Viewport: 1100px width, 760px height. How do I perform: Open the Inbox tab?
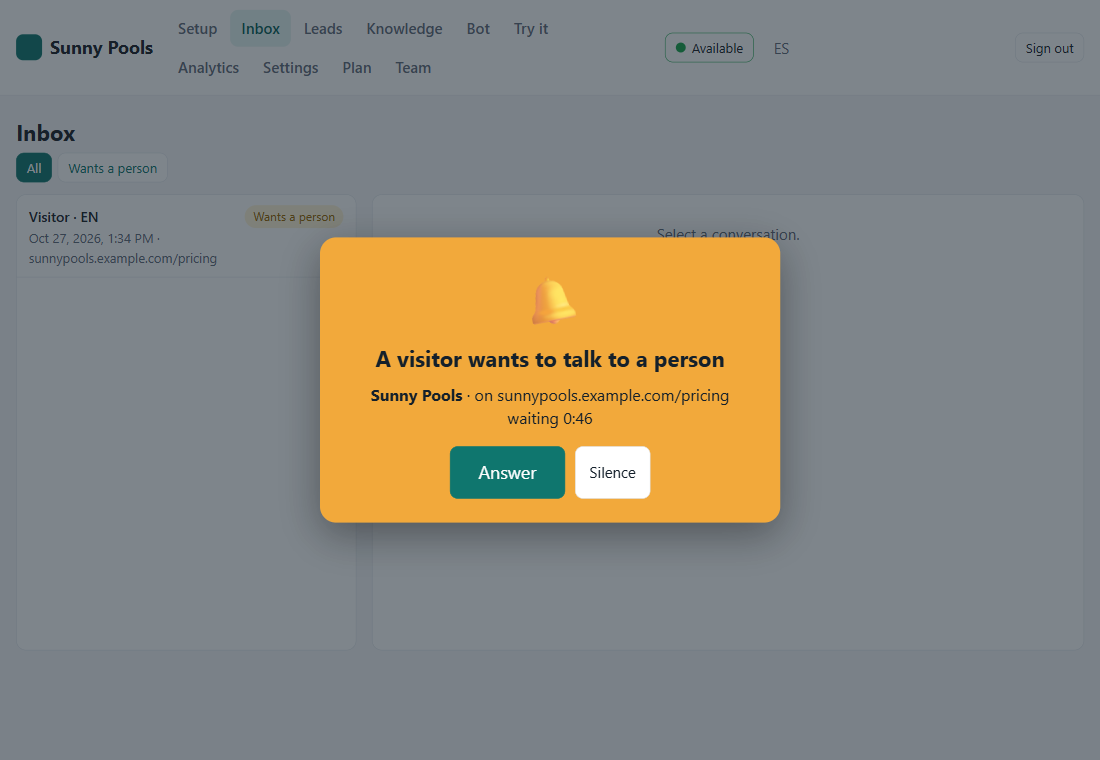(260, 29)
